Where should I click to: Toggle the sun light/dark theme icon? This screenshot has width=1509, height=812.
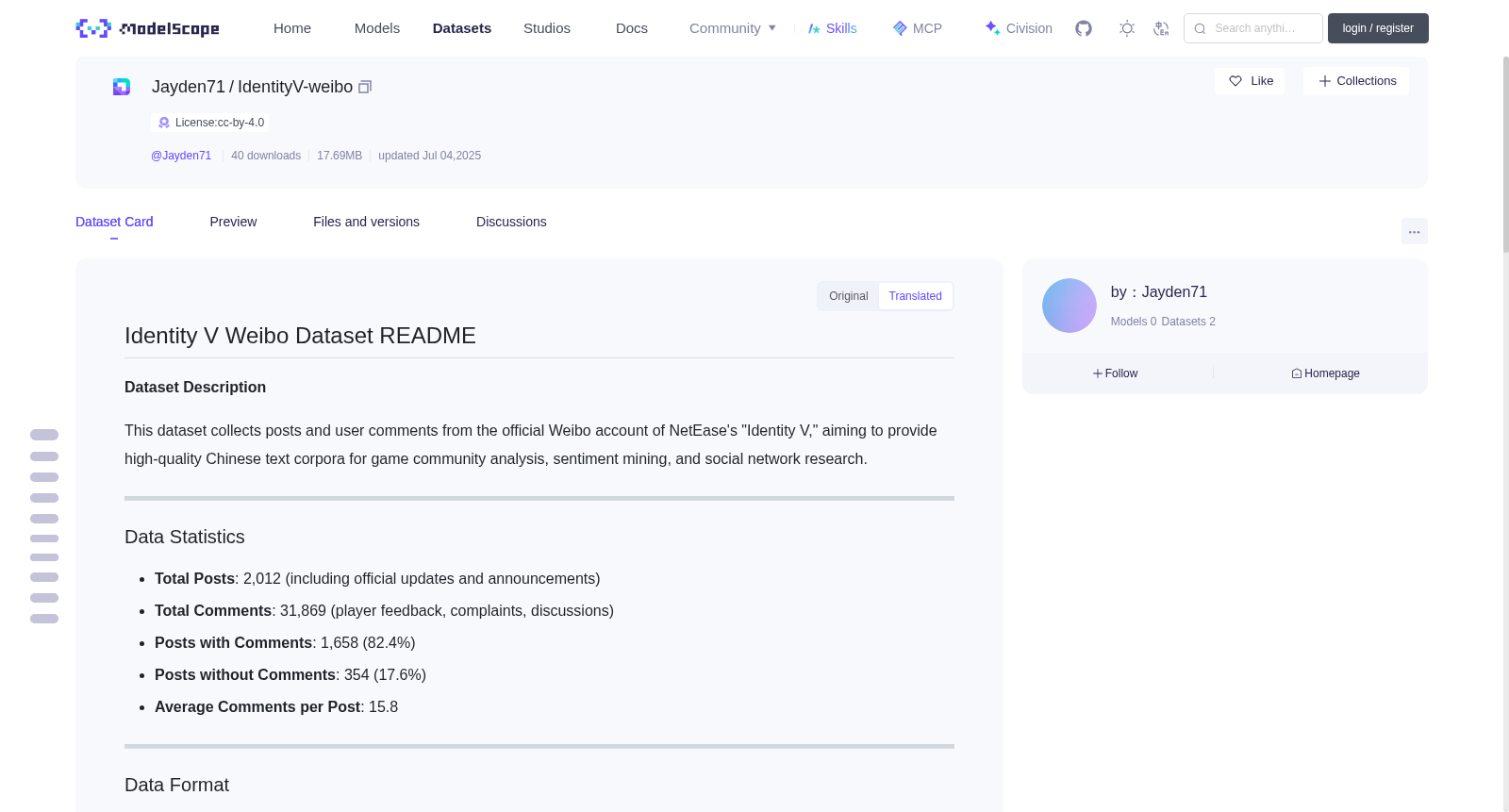pyautogui.click(x=1127, y=28)
